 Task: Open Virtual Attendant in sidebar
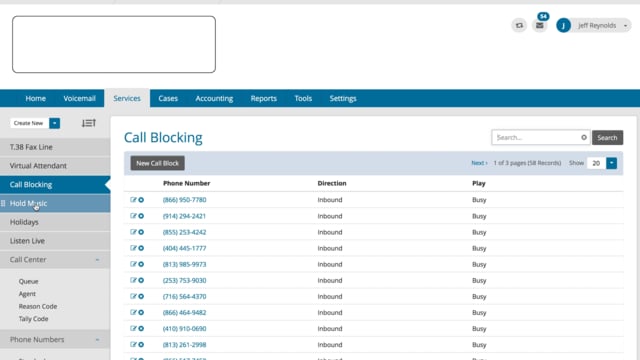point(55,166)
